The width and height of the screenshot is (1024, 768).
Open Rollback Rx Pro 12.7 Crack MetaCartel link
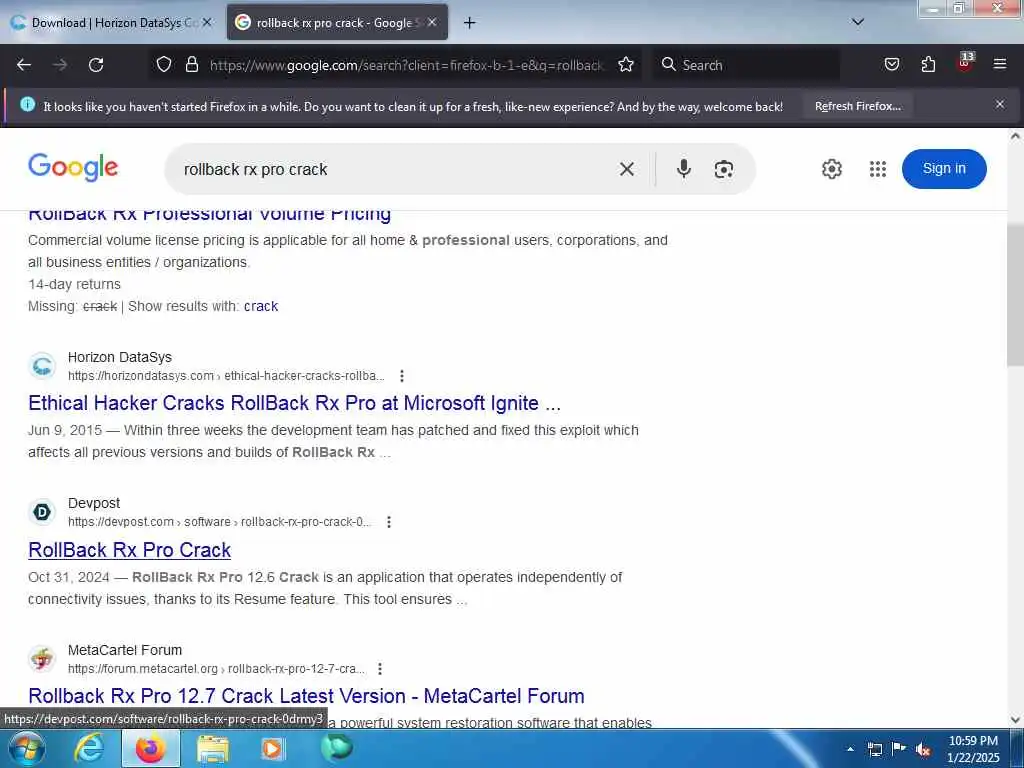click(x=306, y=696)
